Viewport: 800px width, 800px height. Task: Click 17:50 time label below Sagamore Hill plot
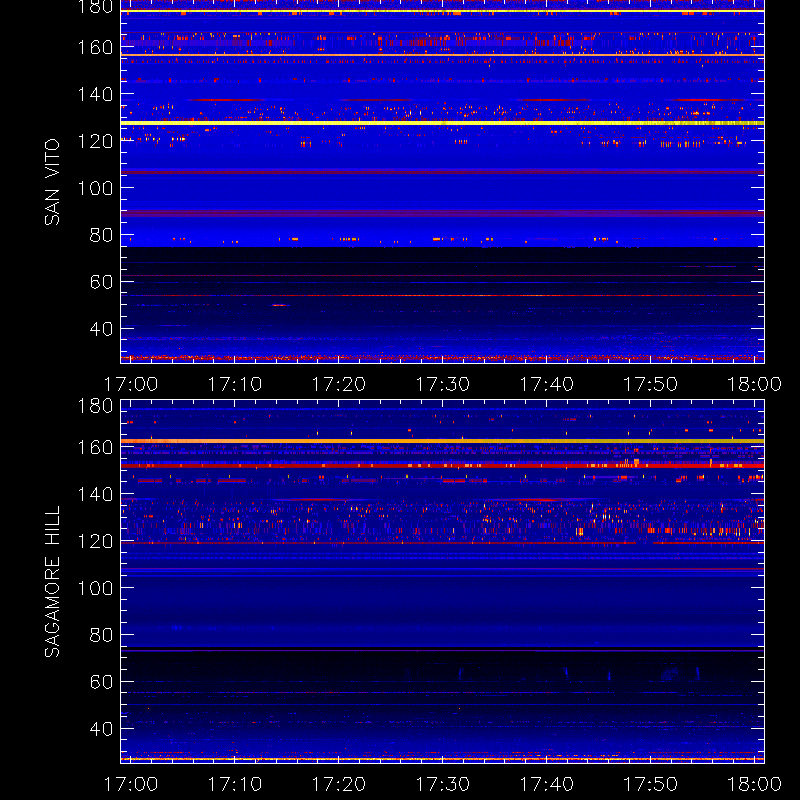pos(651,784)
